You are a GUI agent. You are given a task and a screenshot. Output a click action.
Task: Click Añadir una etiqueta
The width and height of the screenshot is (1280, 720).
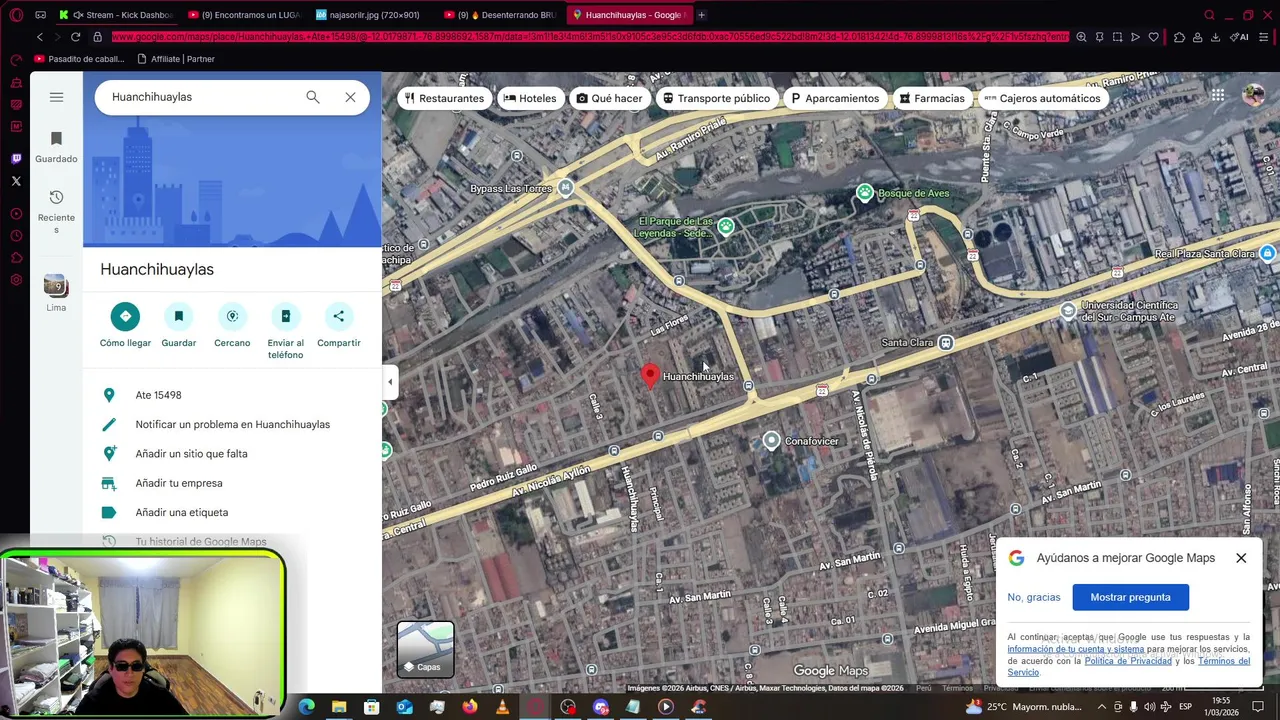232,512
